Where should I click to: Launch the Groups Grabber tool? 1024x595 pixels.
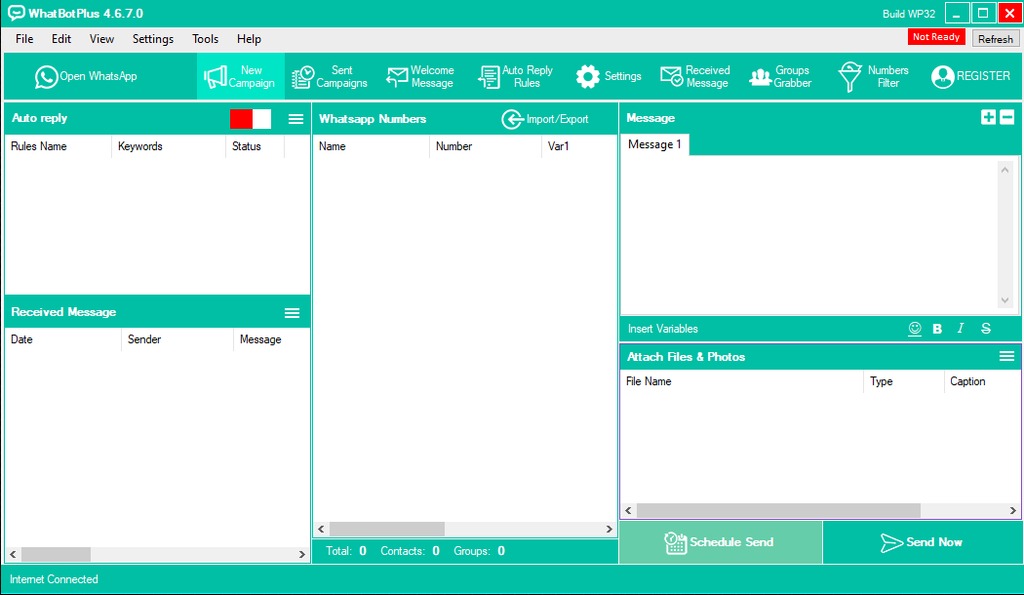tap(780, 76)
